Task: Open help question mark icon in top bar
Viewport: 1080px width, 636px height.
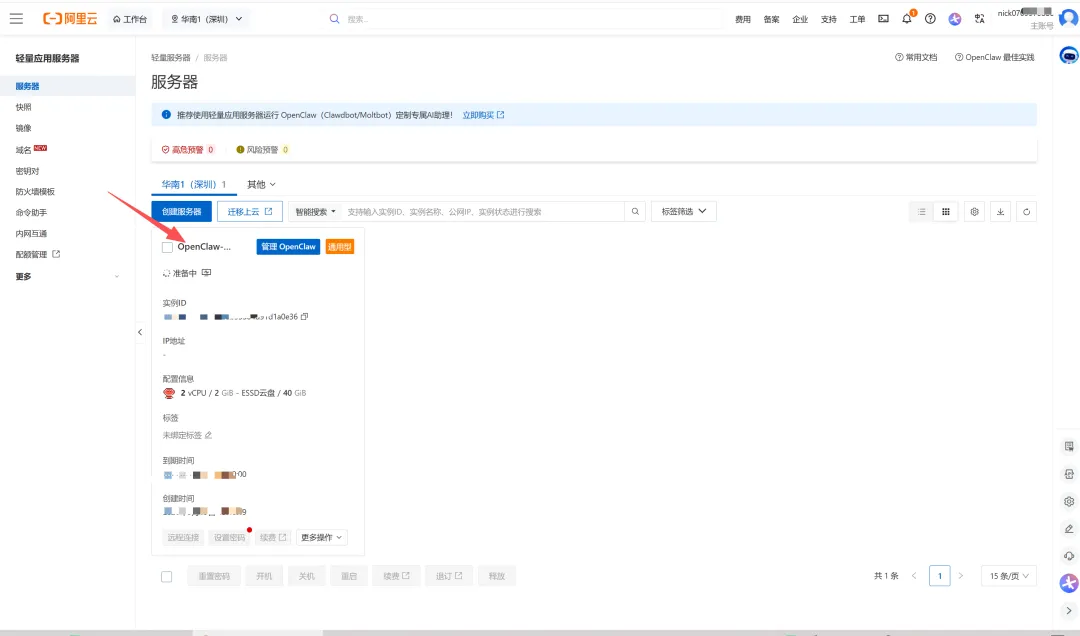Action: tap(930, 19)
